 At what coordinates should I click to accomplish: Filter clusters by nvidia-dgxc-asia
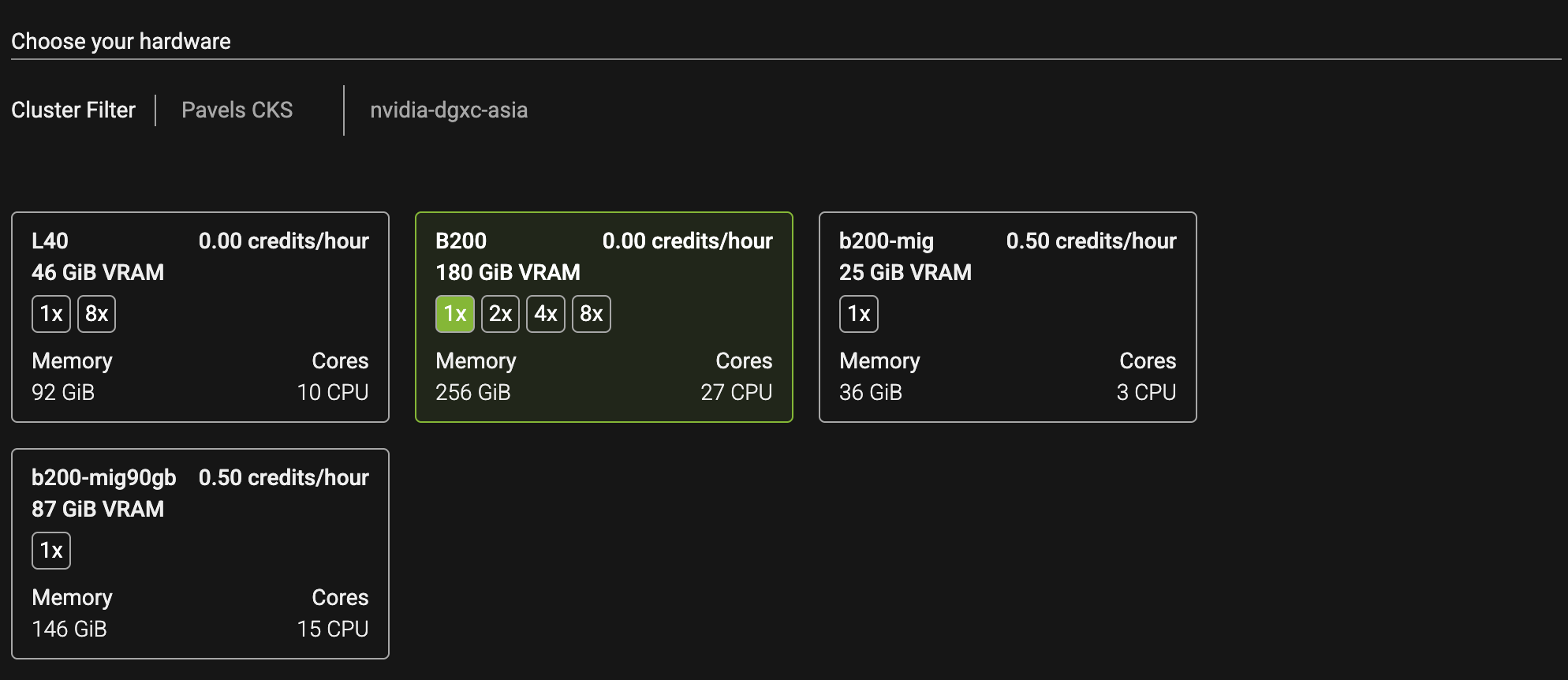[449, 110]
